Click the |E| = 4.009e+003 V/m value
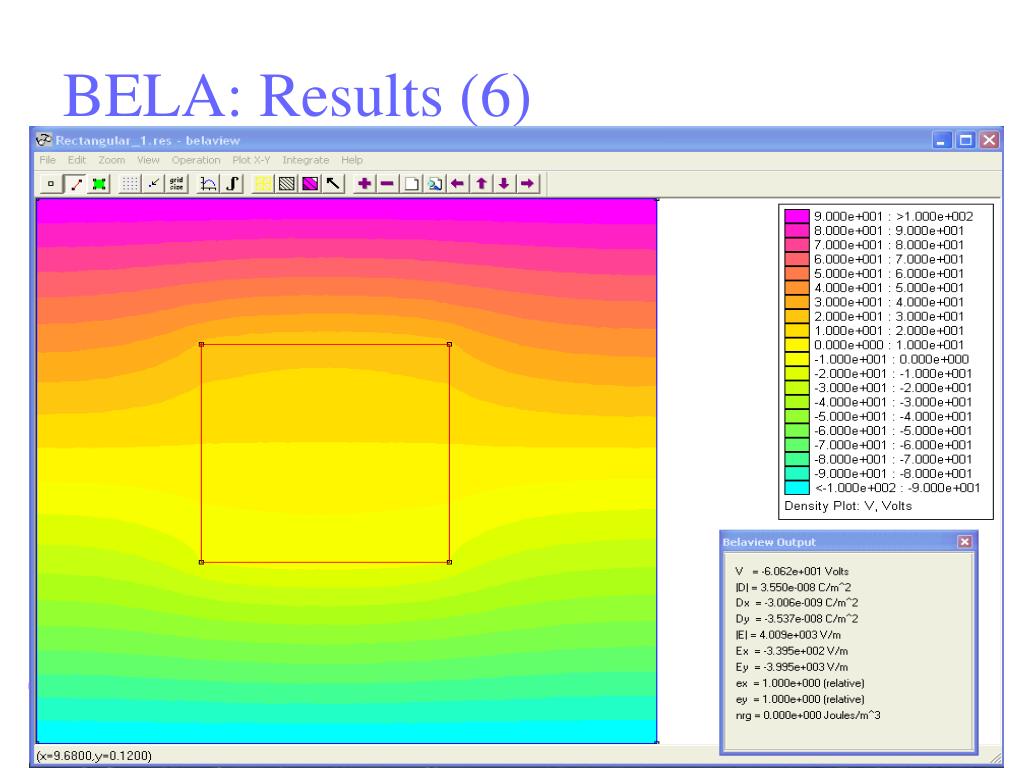1024x768 pixels. pos(788,635)
